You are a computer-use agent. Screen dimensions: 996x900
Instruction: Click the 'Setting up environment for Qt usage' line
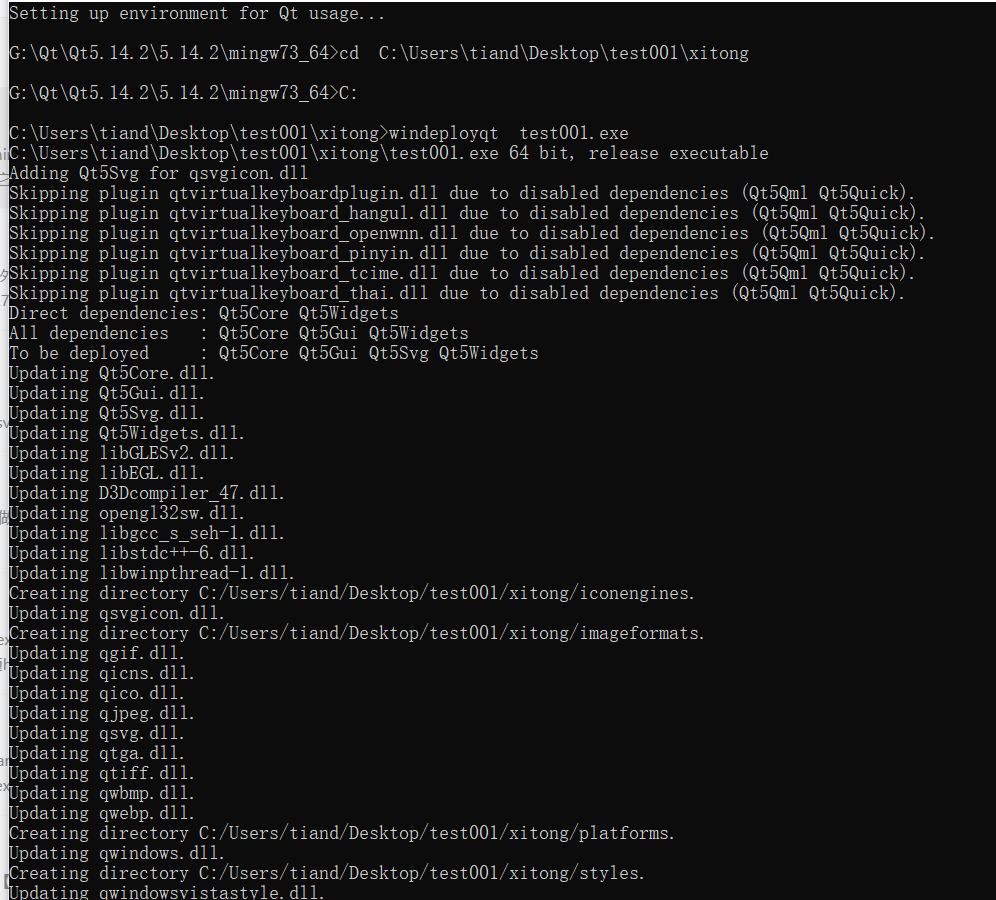(x=197, y=13)
